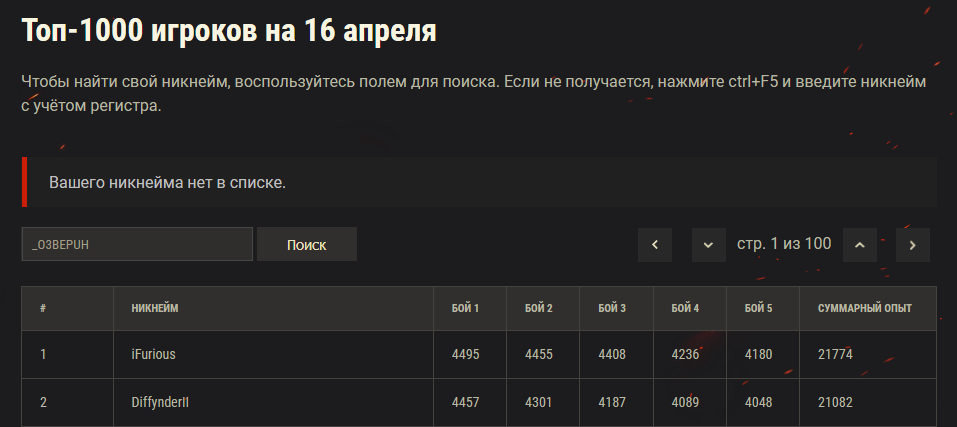
Task: Click the БОЙ 5 column header
Action: (x=759, y=308)
